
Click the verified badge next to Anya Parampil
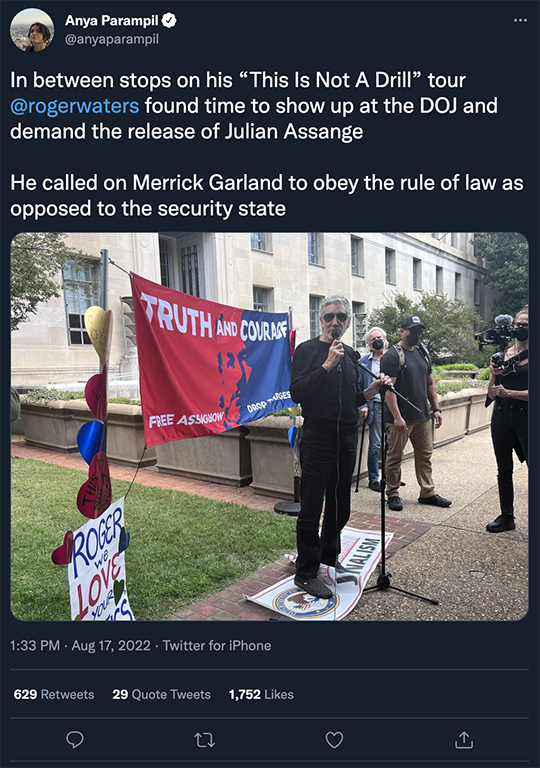click(x=169, y=21)
